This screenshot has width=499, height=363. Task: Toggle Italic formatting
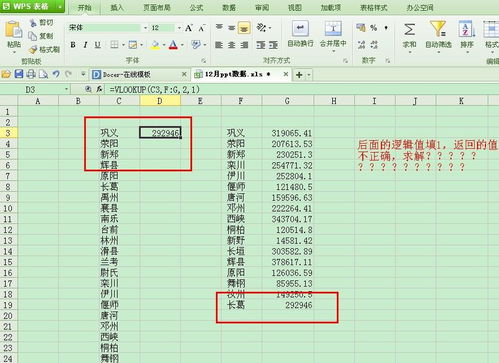coord(85,45)
